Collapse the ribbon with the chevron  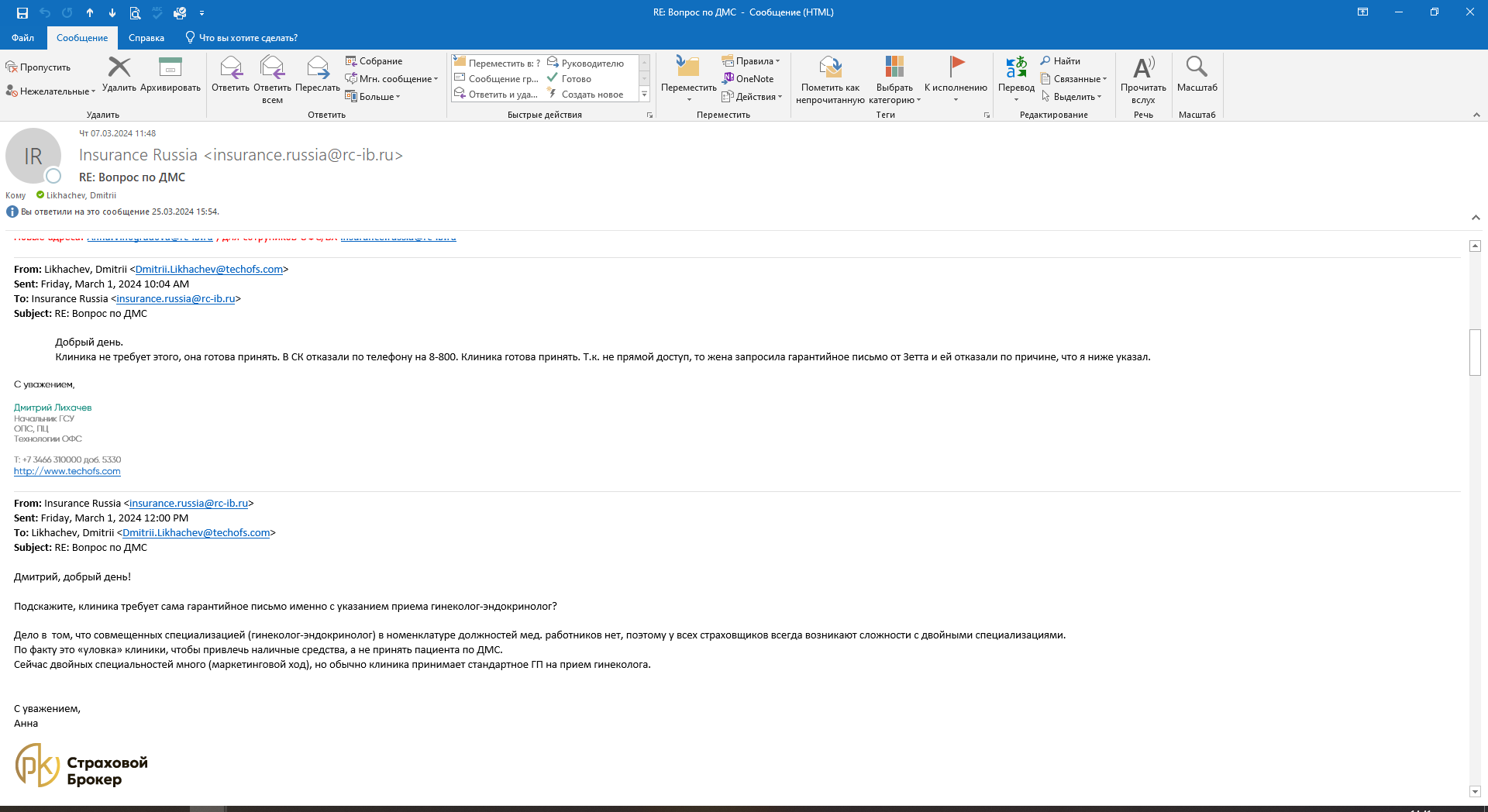[x=1476, y=115]
